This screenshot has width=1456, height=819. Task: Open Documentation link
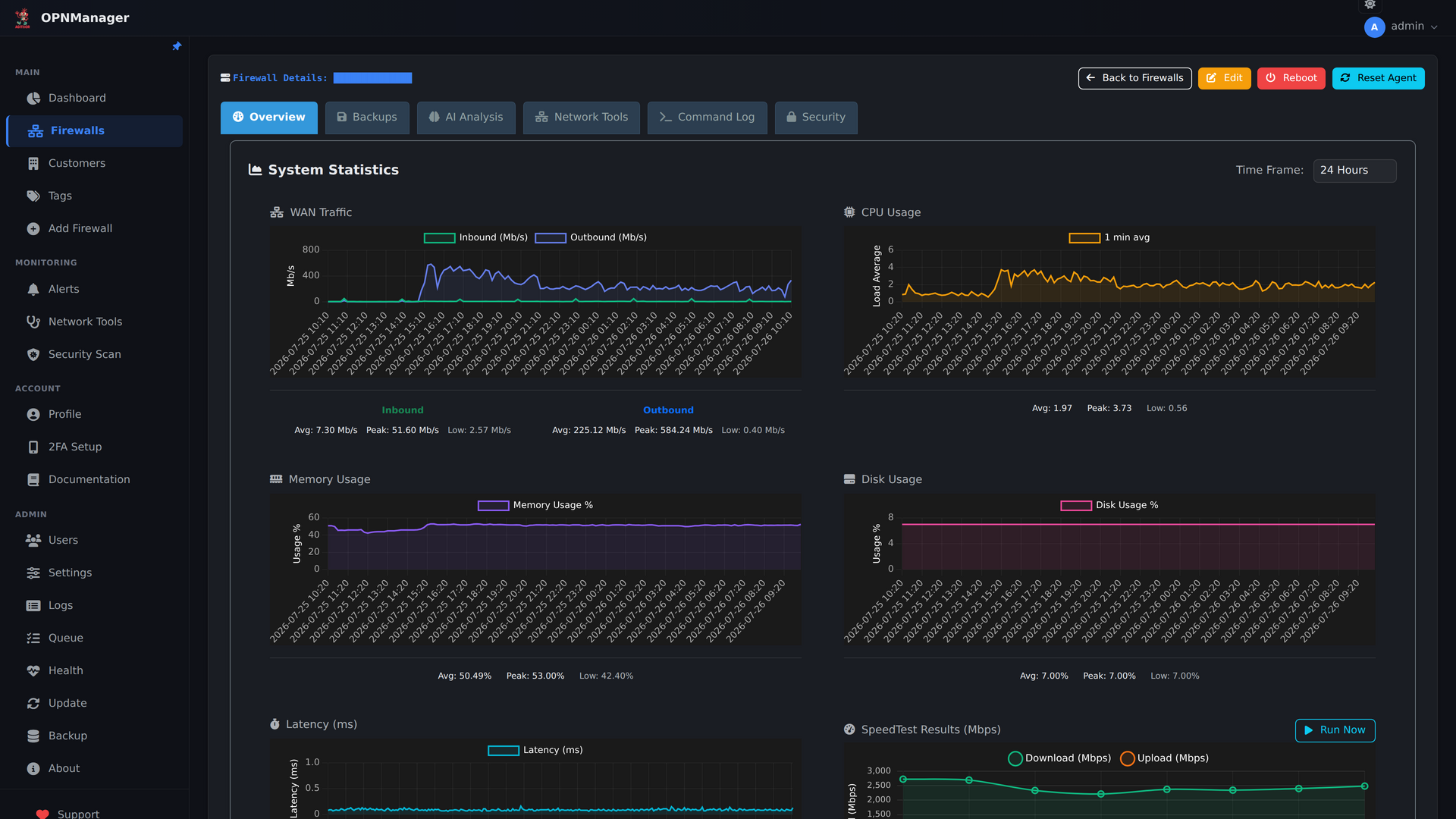(94, 479)
